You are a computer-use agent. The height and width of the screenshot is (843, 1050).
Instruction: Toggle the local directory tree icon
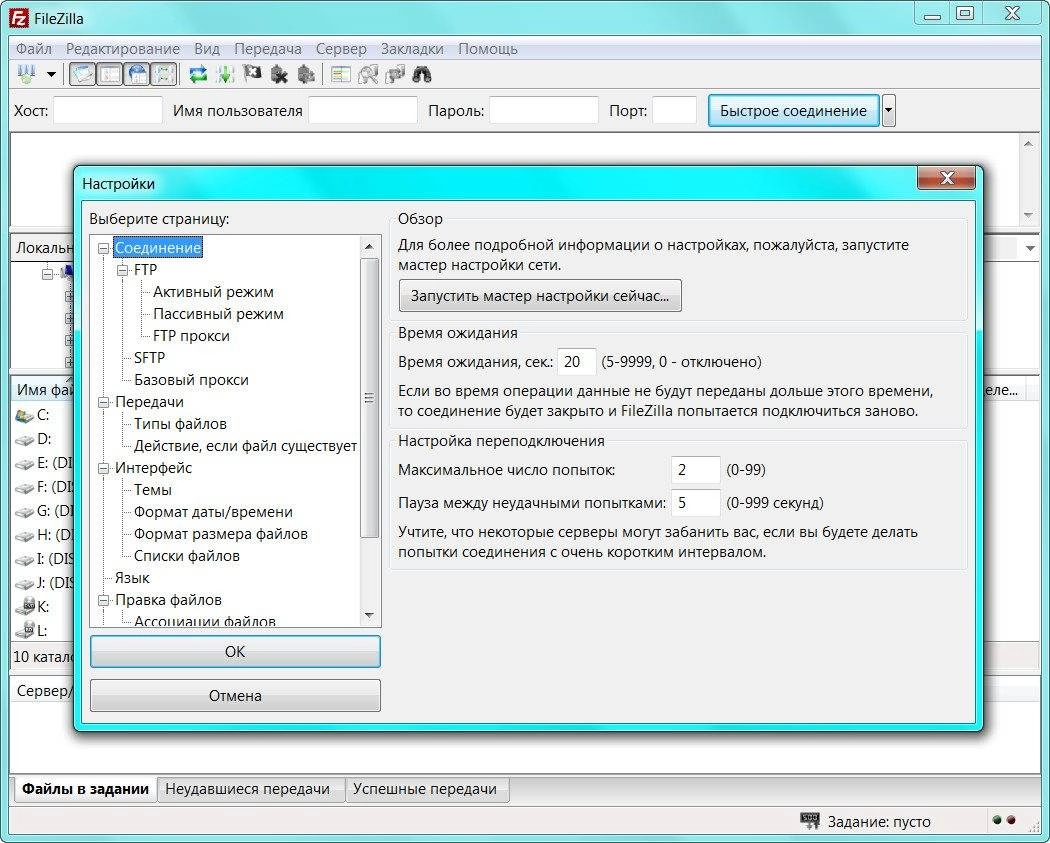click(110, 74)
